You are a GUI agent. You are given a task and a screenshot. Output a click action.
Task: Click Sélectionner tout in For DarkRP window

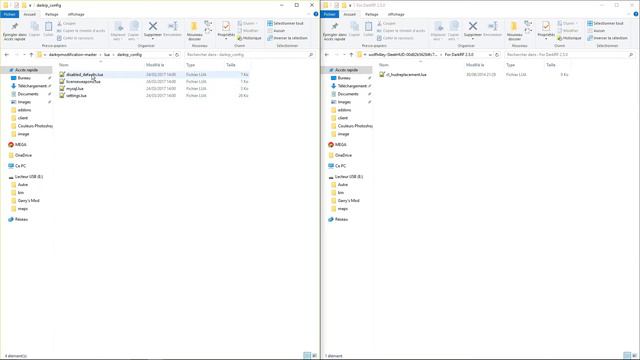(x=605, y=23)
